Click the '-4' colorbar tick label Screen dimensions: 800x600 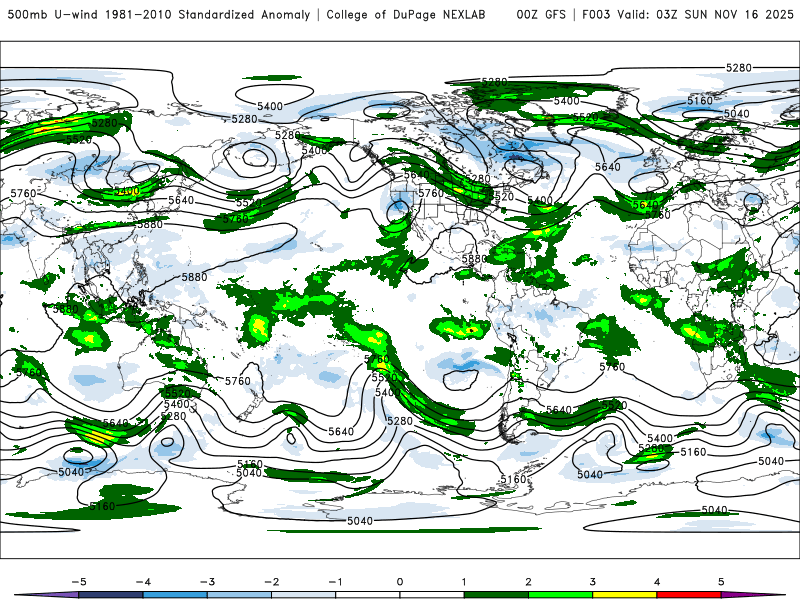pyautogui.click(x=143, y=582)
